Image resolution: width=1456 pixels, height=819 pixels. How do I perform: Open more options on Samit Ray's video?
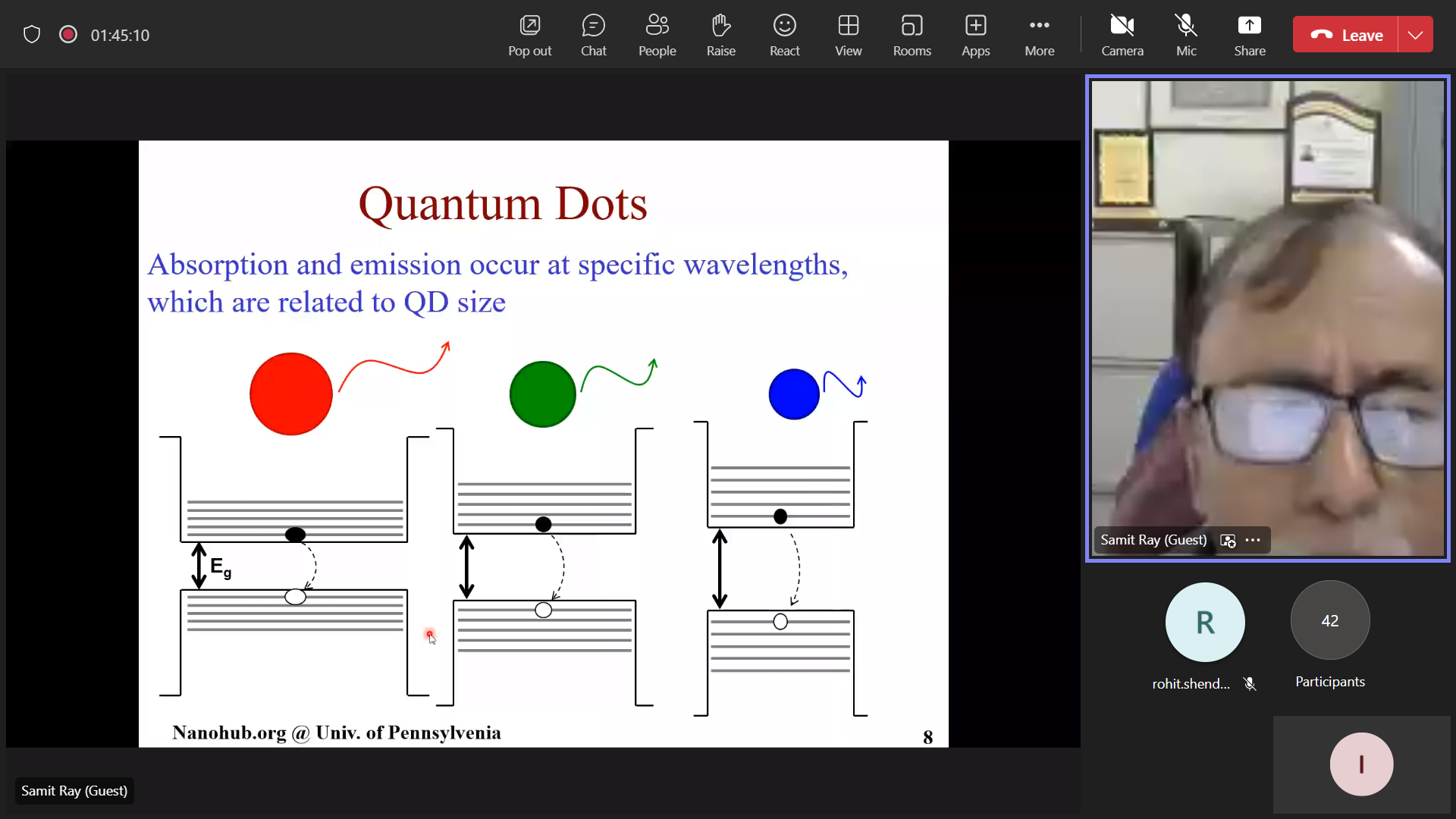(1253, 540)
